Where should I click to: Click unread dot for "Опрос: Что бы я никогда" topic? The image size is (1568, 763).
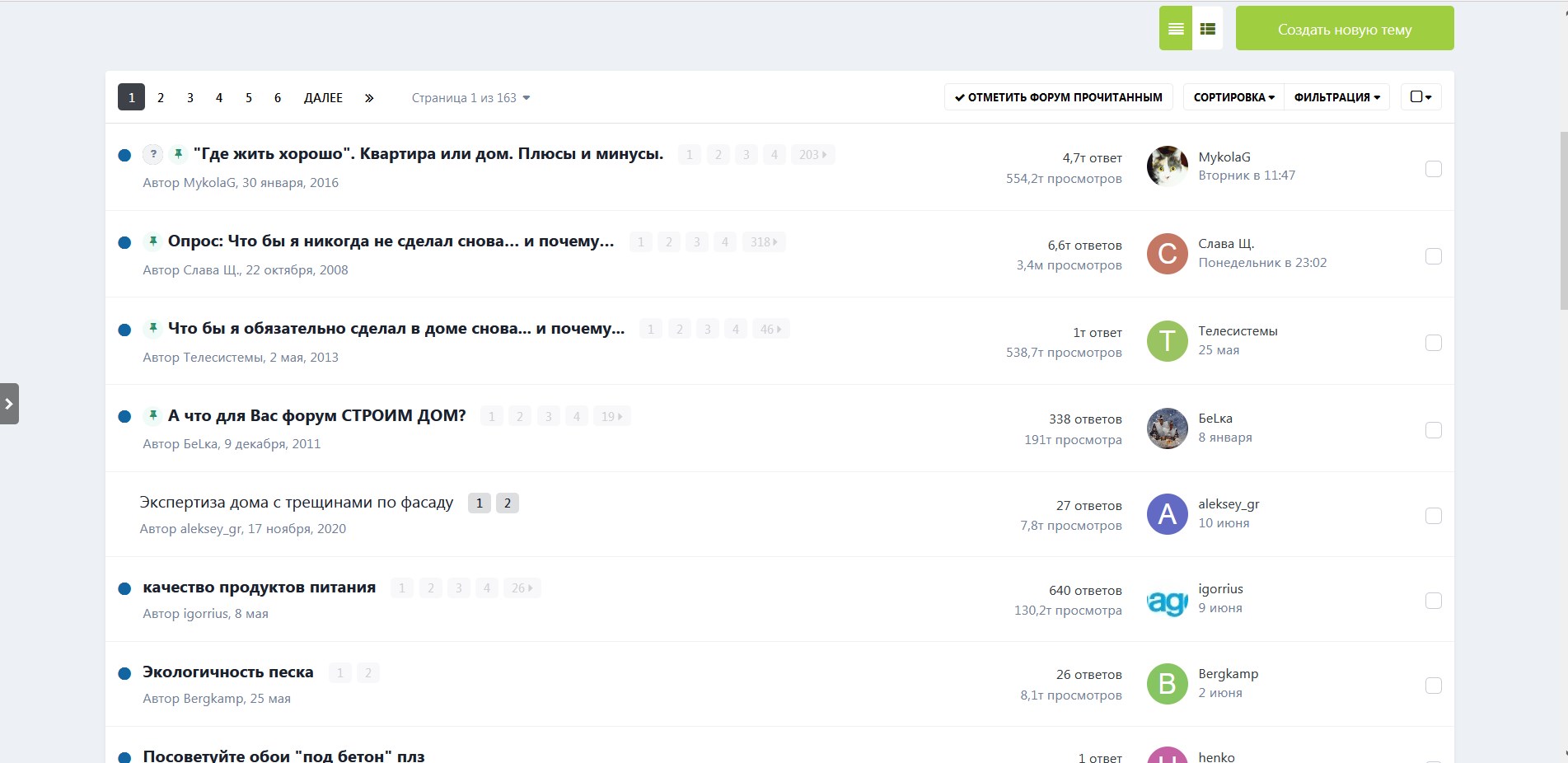pos(124,242)
